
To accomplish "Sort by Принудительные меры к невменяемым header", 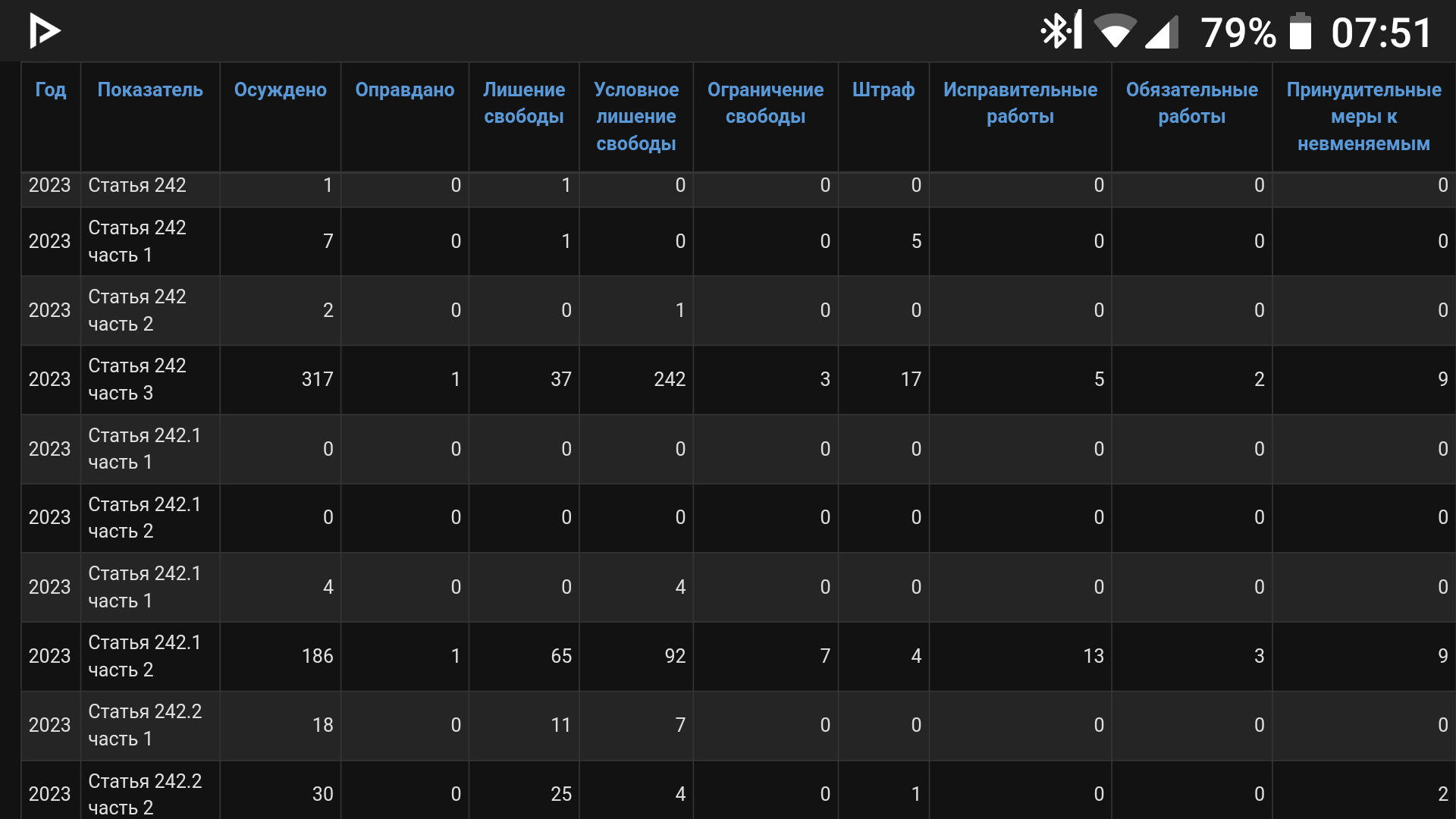I will click(1363, 116).
